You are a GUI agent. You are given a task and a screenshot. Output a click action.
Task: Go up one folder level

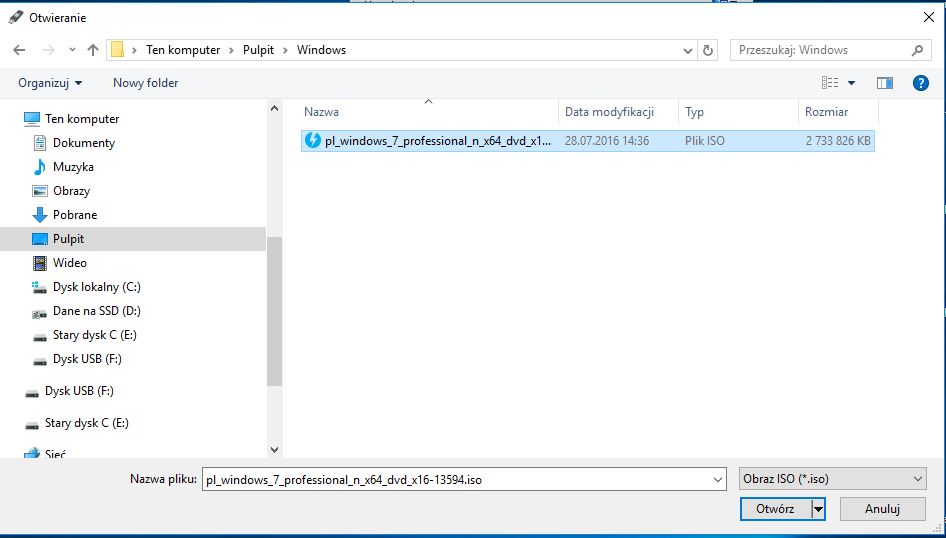point(92,50)
